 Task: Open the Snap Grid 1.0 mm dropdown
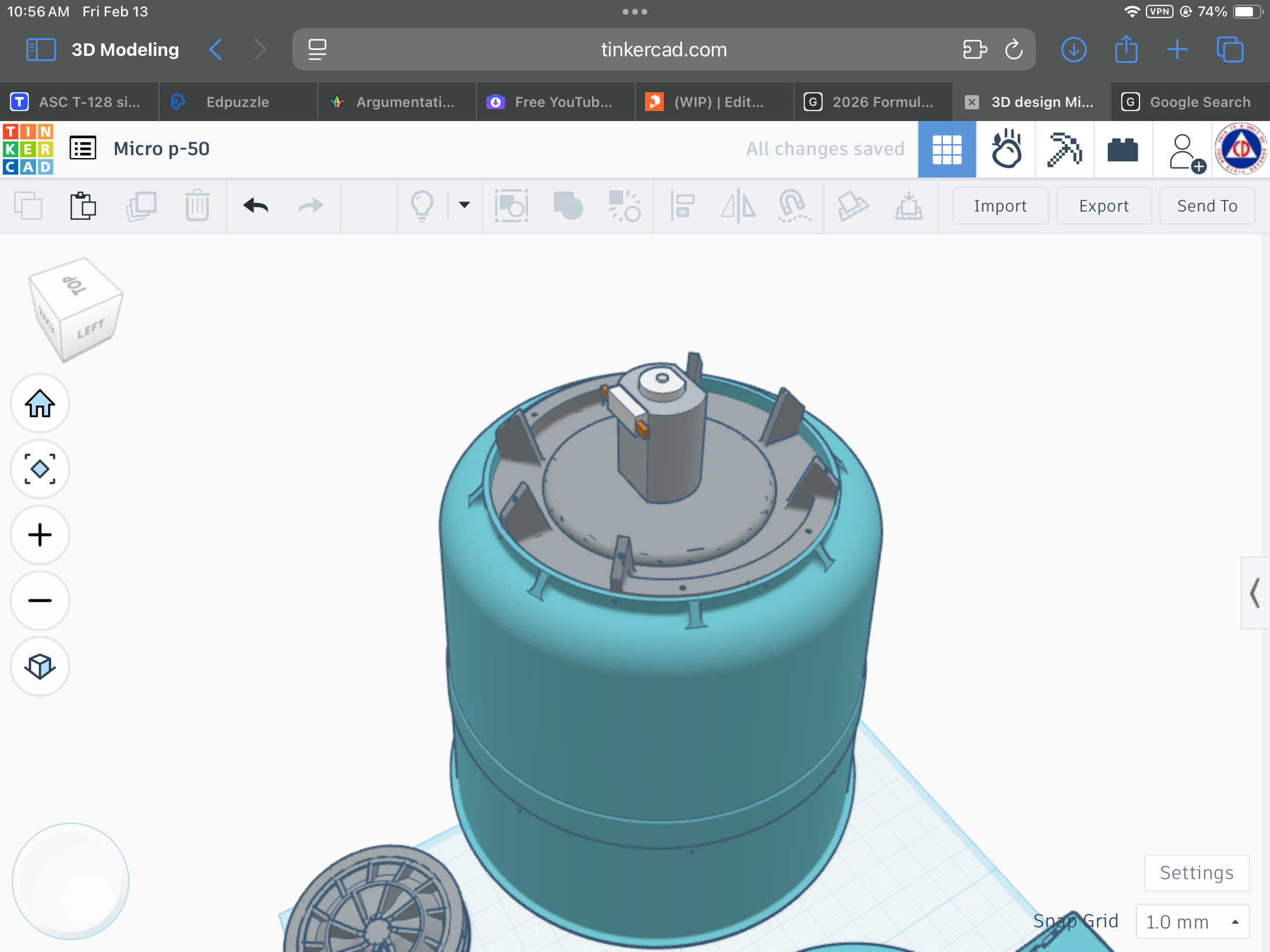coord(1192,921)
